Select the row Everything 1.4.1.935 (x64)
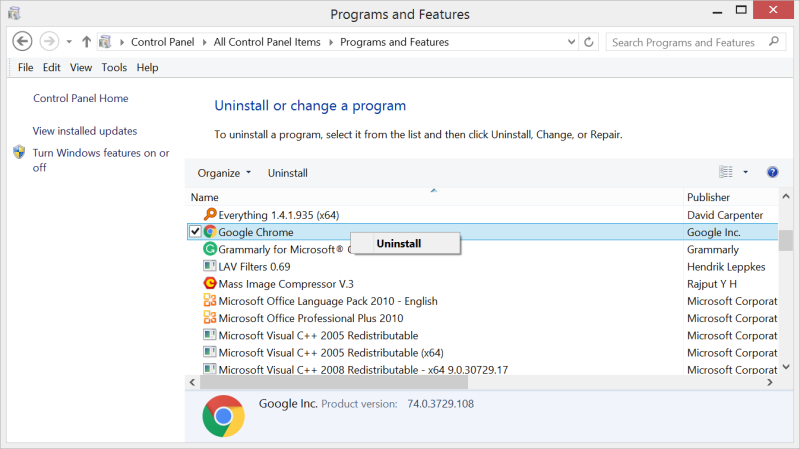800x449 pixels. coord(279,215)
